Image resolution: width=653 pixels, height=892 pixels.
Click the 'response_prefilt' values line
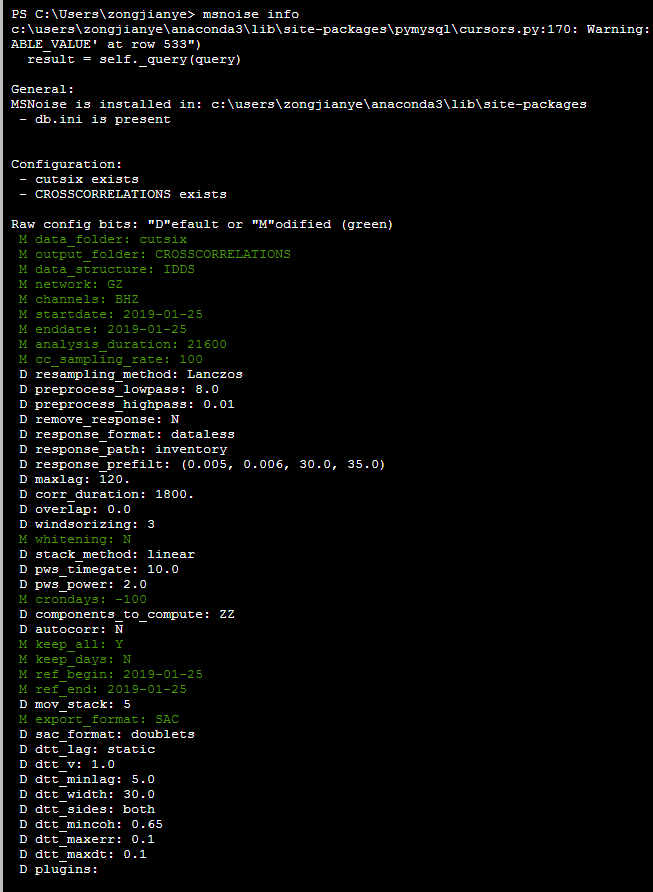click(x=210, y=464)
